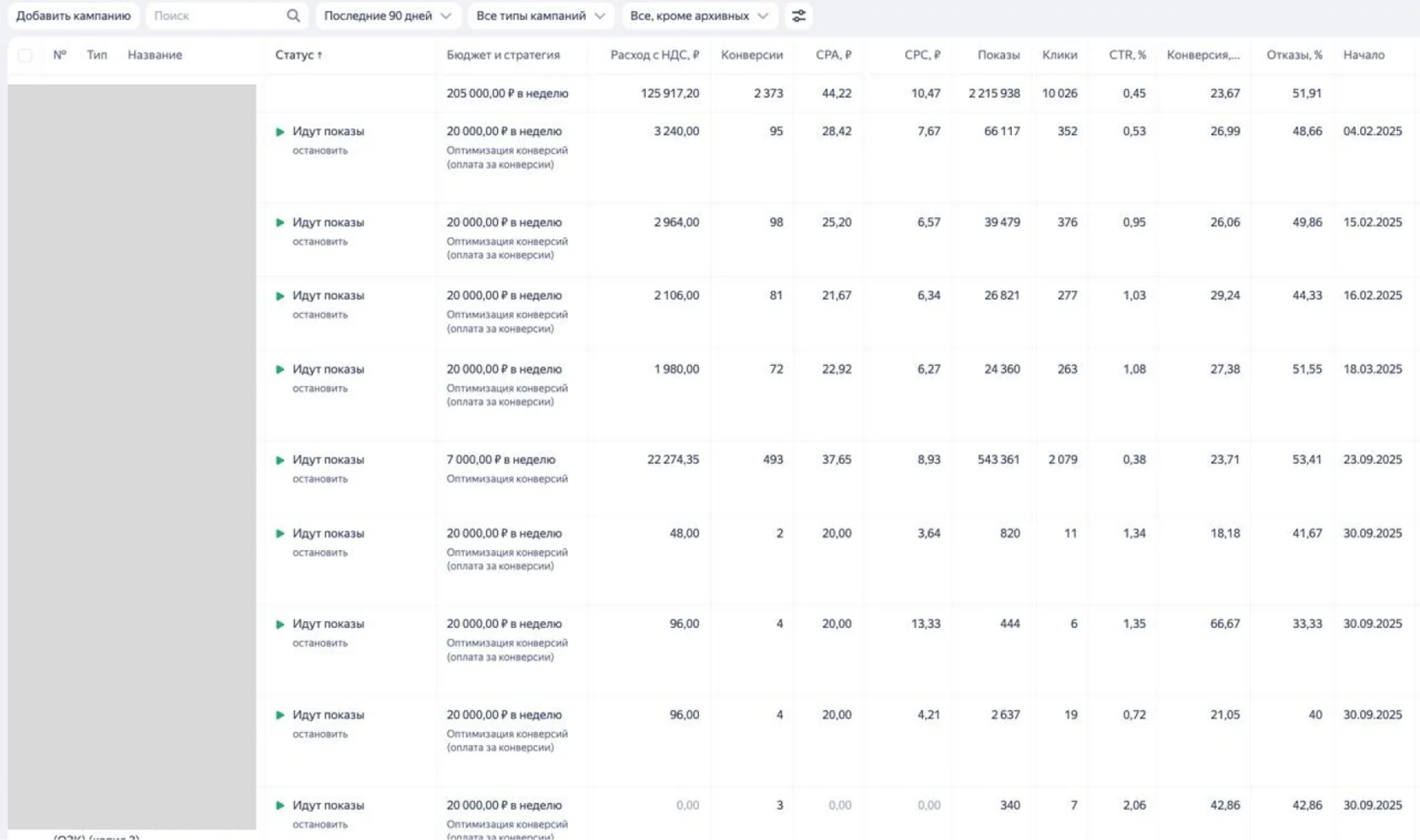Open the Все, кроме архивных dropdown

(x=698, y=15)
